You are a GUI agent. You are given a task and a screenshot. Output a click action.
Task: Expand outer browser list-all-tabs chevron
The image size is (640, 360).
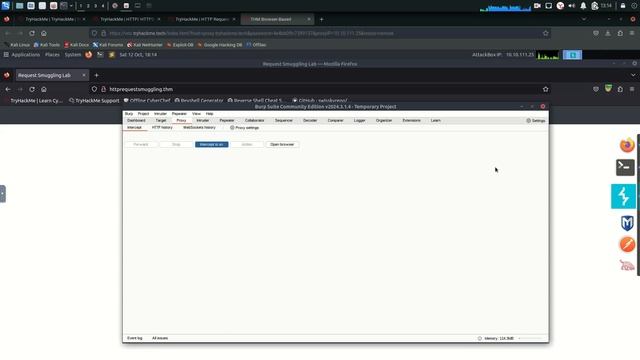pos(584,19)
